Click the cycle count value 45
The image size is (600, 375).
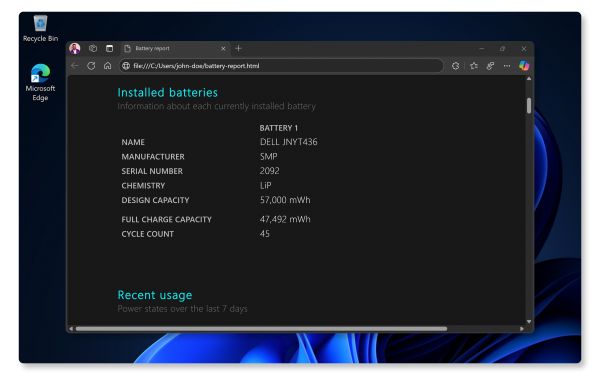click(264, 233)
